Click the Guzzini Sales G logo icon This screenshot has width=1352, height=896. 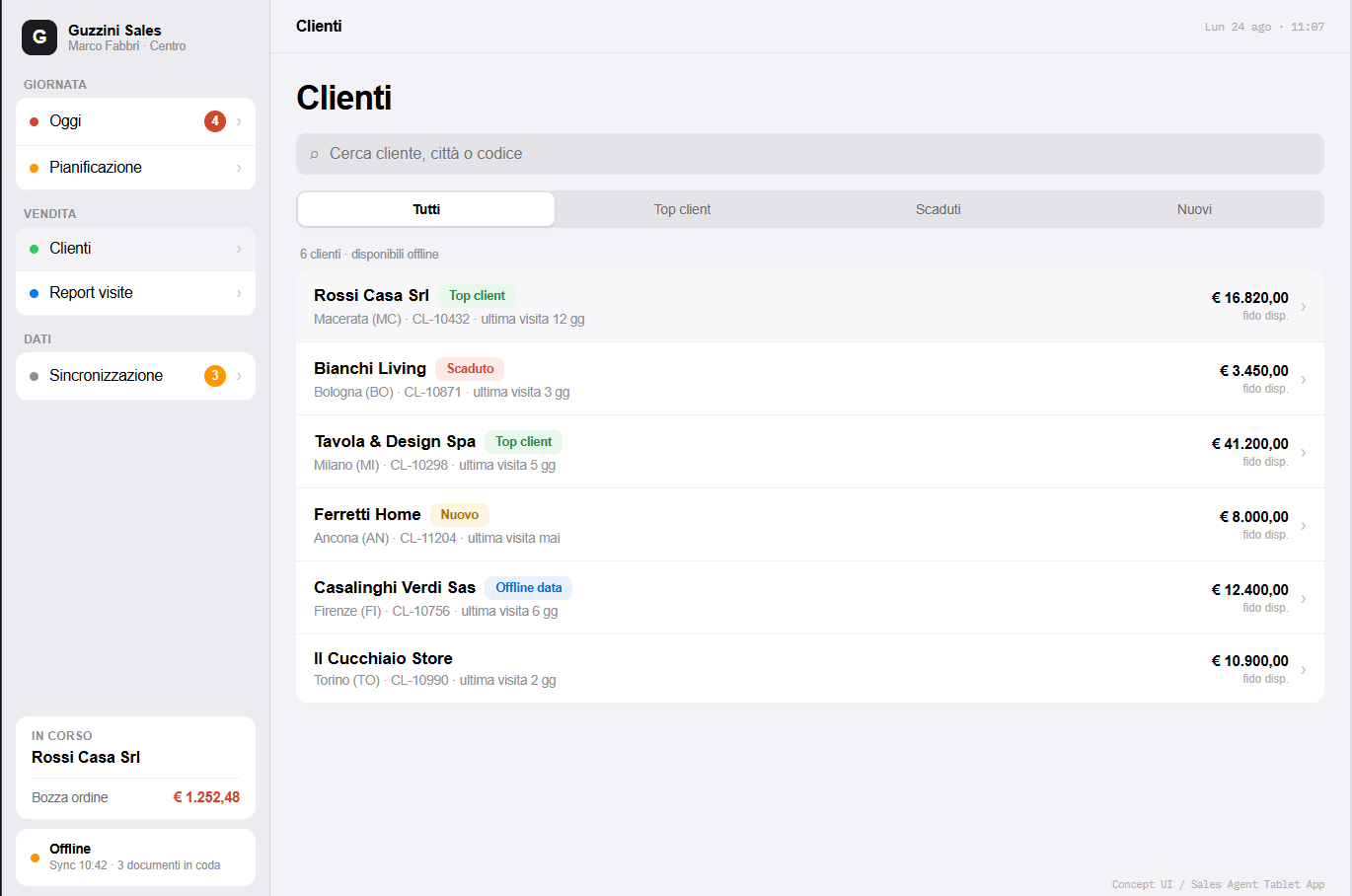point(39,37)
